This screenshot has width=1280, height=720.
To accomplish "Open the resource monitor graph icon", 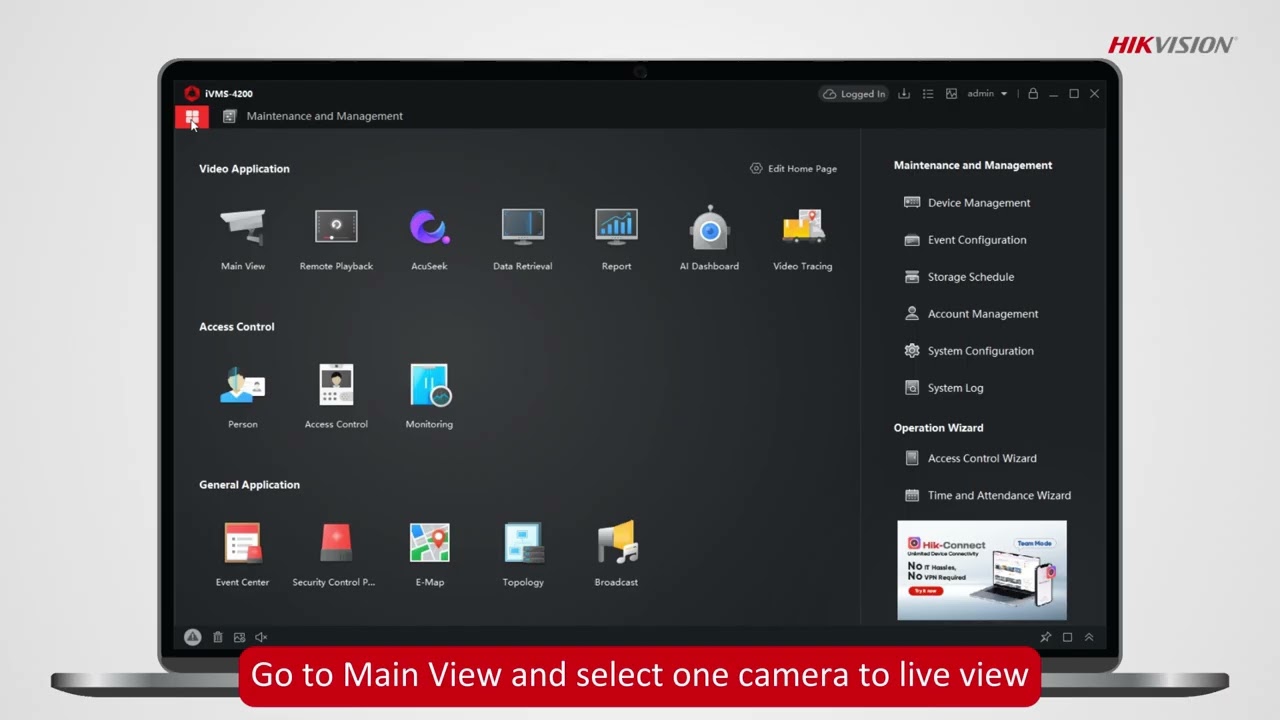I will click(x=951, y=94).
